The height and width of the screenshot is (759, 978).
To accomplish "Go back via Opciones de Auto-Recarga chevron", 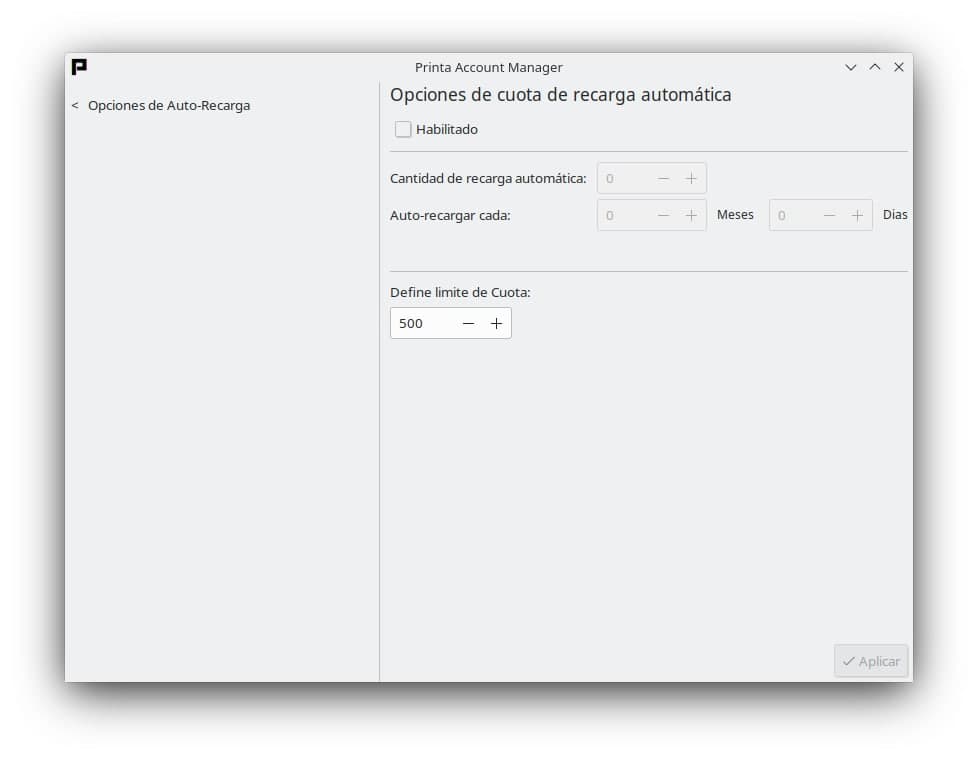I will 75,105.
